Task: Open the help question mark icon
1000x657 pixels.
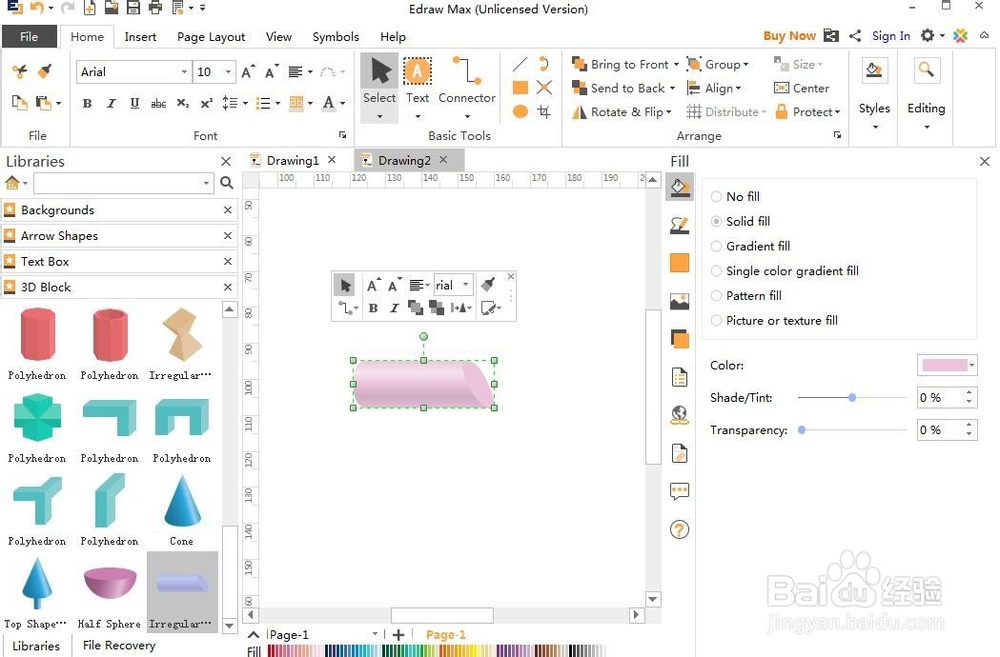Action: click(679, 529)
